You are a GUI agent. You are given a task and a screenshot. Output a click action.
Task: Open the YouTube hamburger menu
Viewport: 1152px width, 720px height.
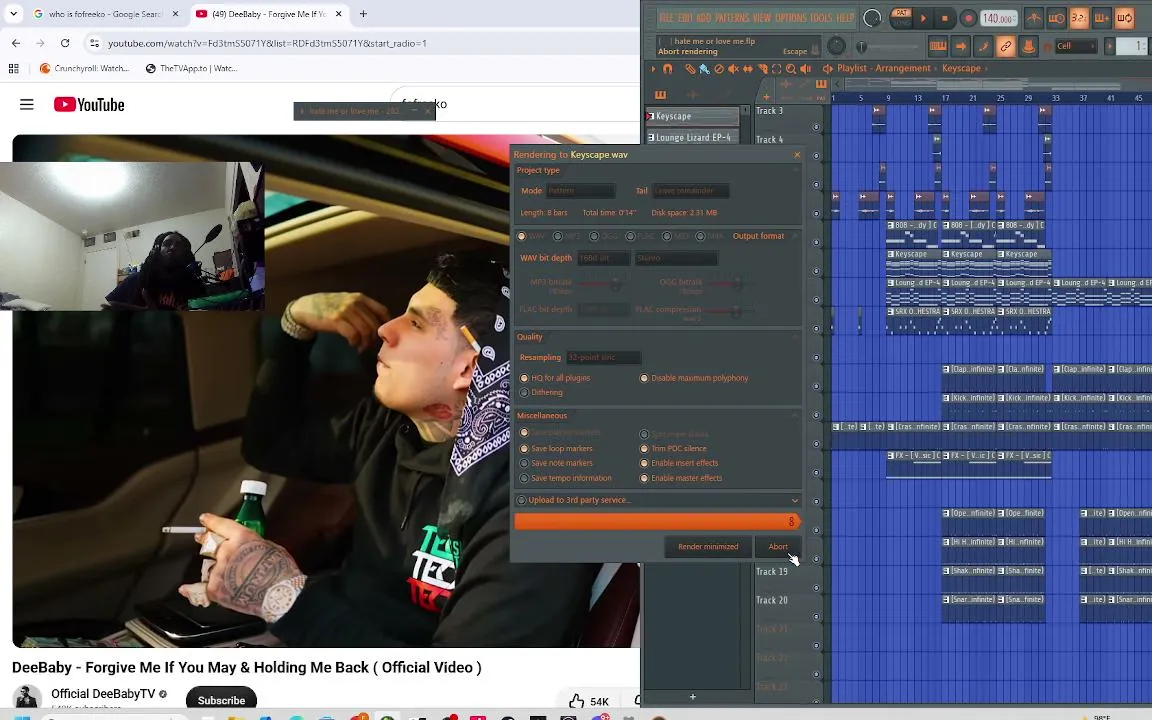coord(26,104)
